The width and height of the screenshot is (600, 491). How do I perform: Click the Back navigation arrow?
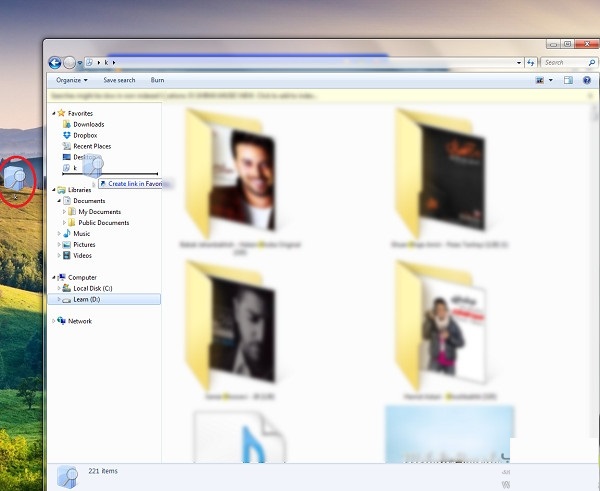[x=55, y=62]
